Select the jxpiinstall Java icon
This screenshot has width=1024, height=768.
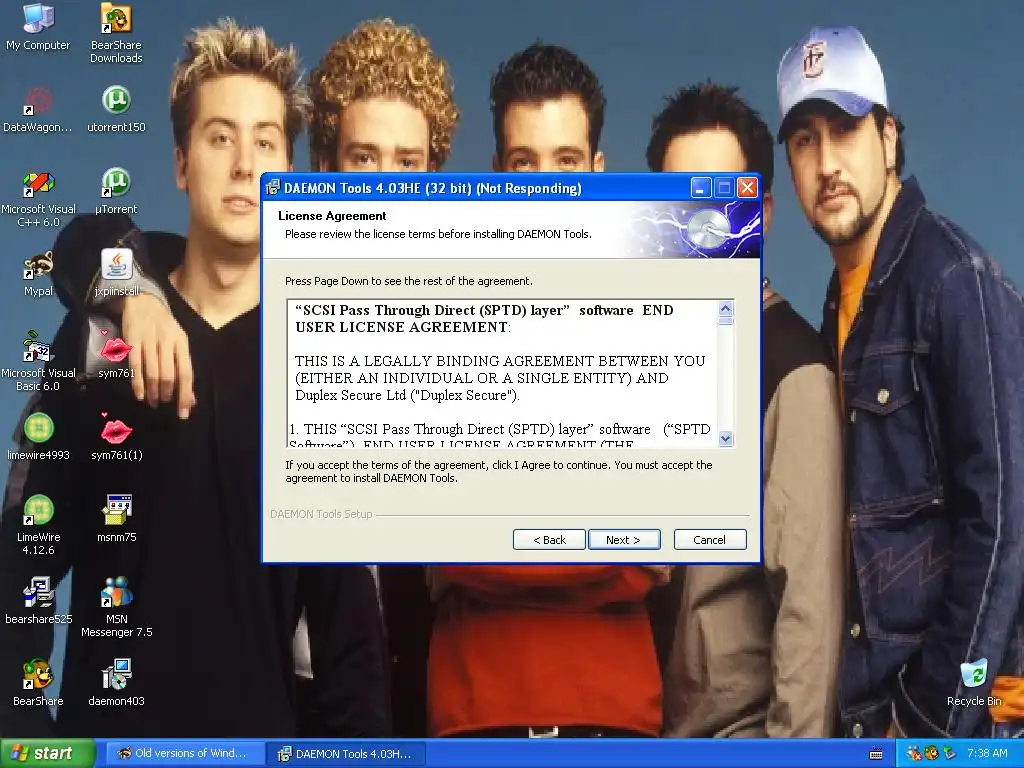(x=116, y=273)
